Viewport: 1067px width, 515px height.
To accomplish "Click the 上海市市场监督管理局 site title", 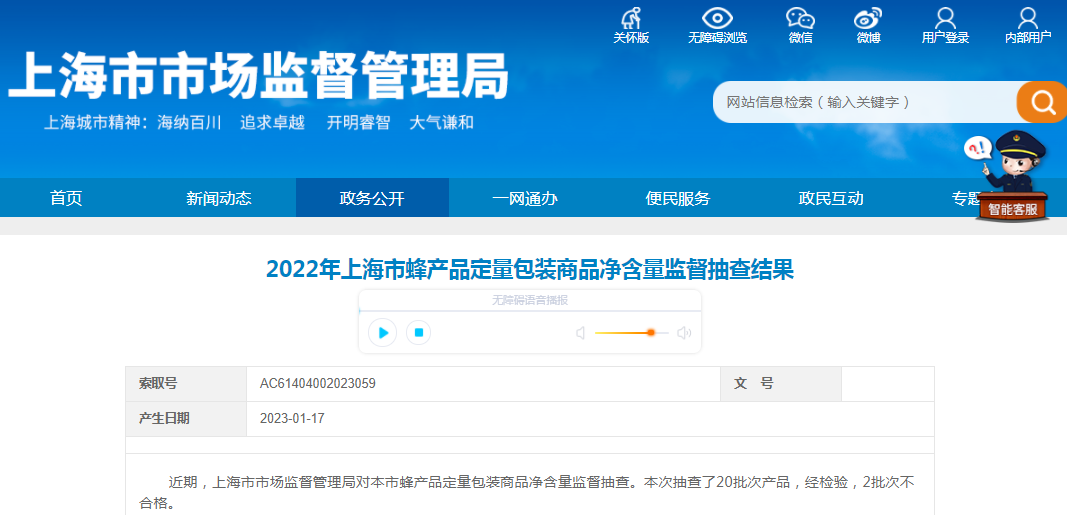I will point(258,76).
